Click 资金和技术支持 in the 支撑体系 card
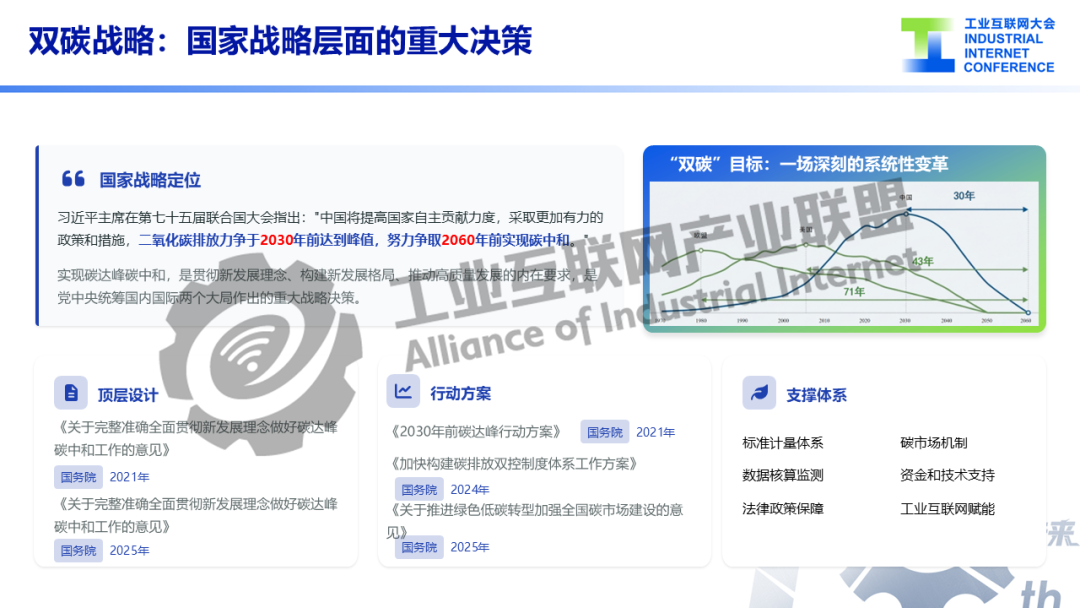This screenshot has height=608, width=1080. point(948,475)
